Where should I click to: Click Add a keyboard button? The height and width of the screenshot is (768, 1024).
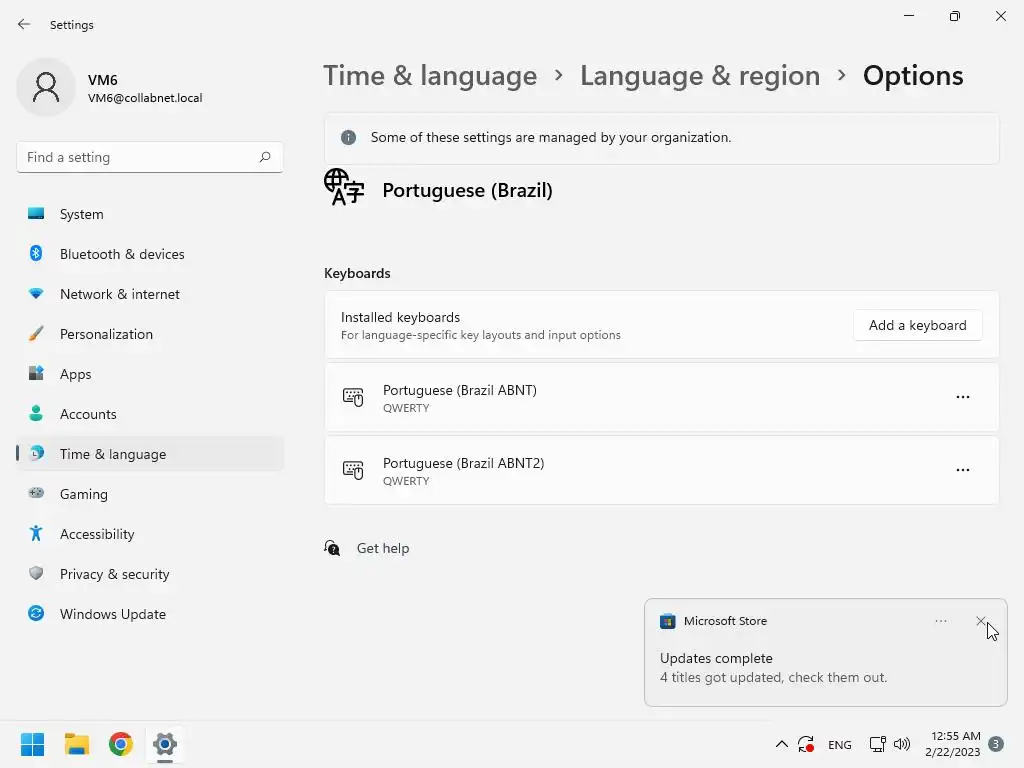917,325
